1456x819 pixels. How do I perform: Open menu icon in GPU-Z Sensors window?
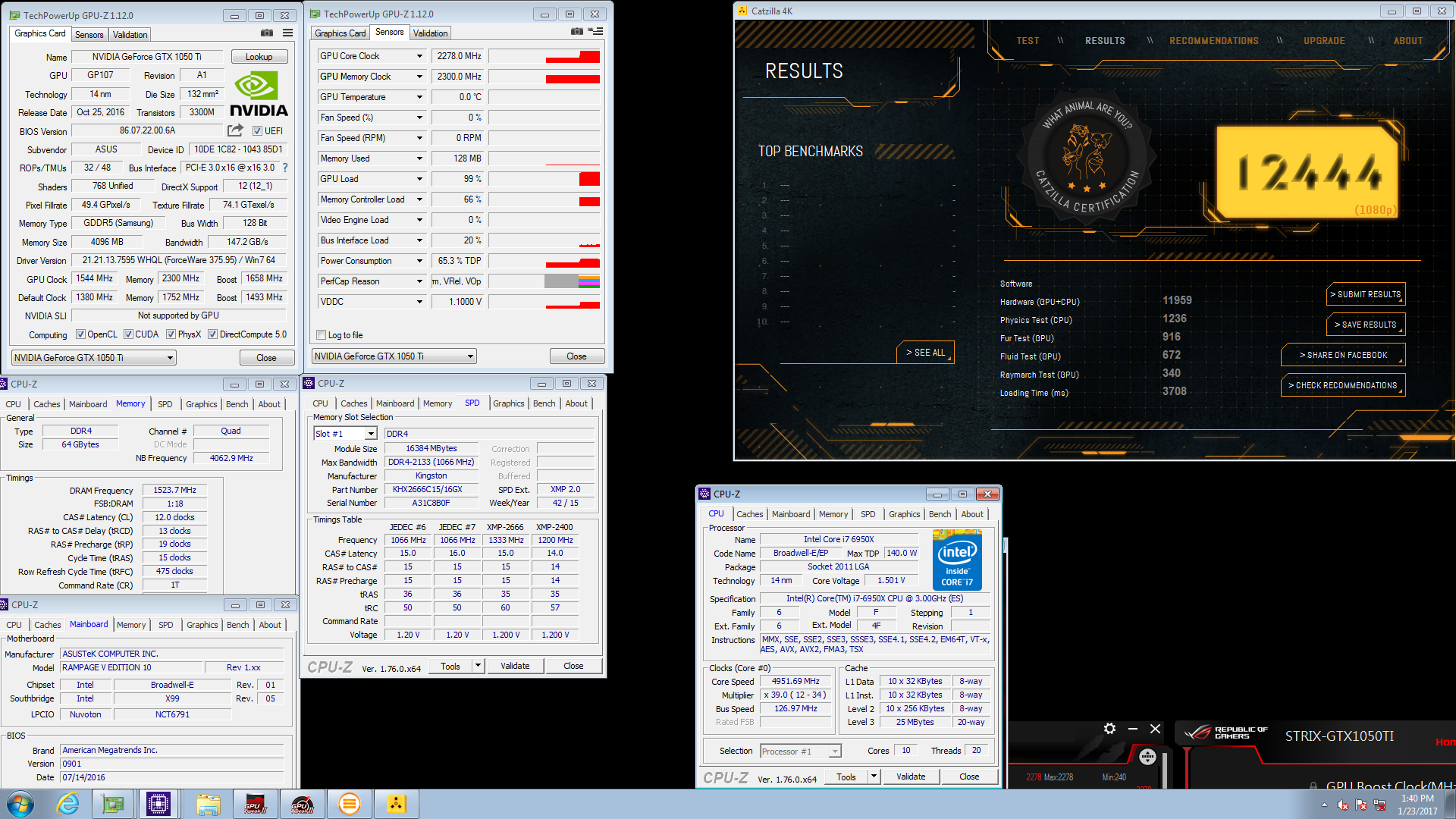tap(596, 32)
